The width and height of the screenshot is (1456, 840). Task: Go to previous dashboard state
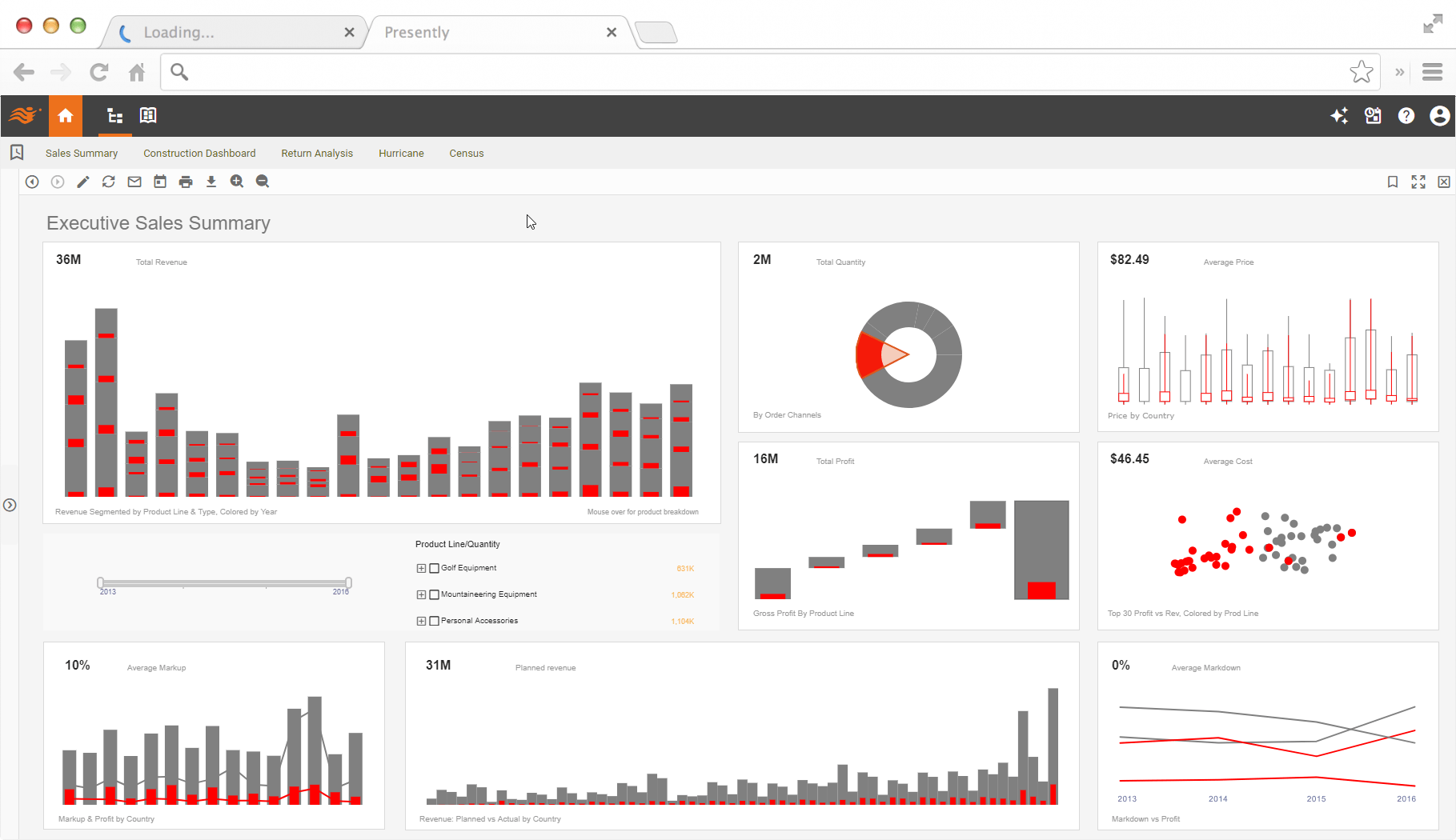(32, 182)
